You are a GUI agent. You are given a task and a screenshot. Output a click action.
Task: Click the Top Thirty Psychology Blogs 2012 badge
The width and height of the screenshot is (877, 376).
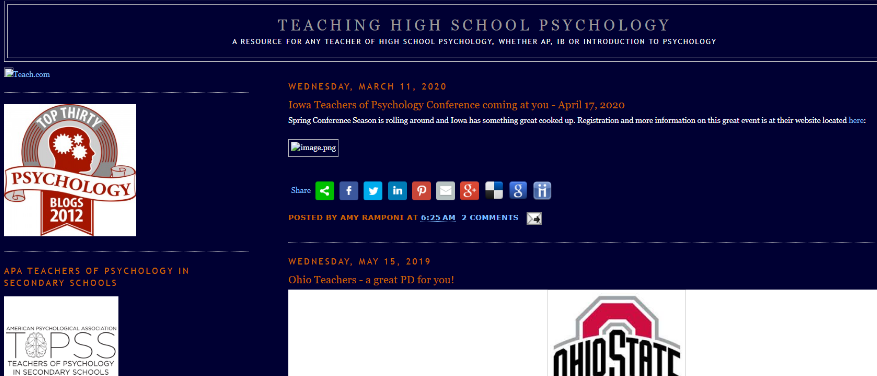(x=70, y=170)
